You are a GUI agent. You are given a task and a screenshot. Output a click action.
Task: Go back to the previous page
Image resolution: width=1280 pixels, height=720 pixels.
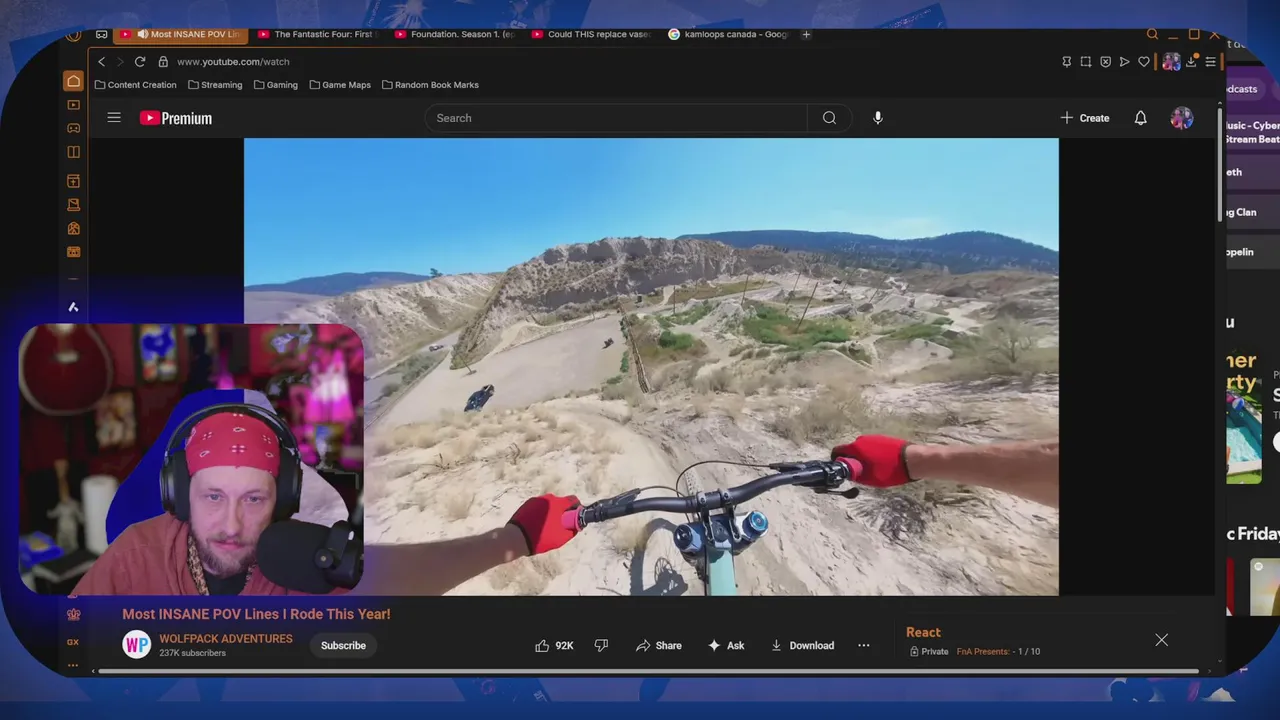[101, 62]
